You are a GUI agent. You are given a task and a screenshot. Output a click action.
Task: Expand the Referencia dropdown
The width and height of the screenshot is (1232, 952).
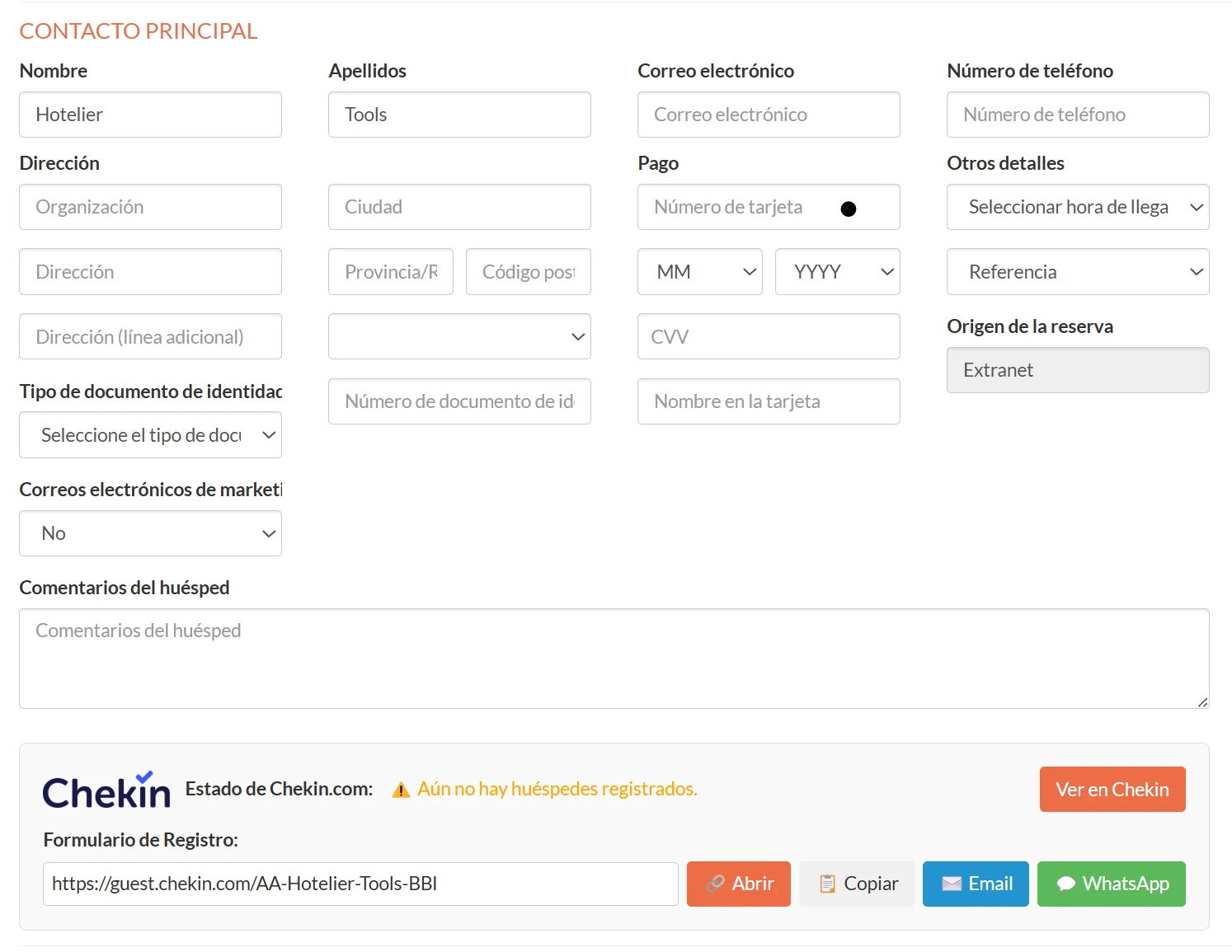[x=1078, y=271]
